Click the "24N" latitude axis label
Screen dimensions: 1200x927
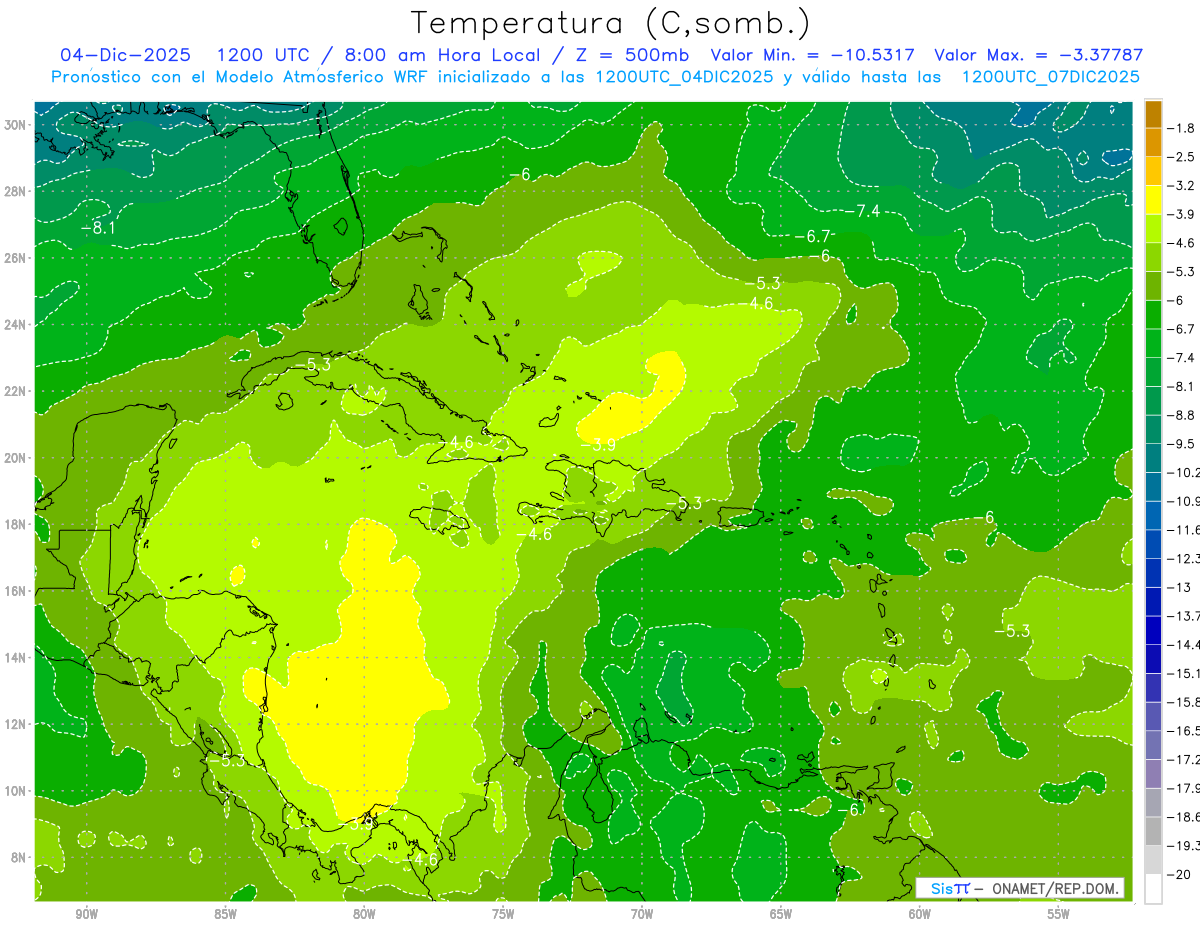click(x=15, y=324)
